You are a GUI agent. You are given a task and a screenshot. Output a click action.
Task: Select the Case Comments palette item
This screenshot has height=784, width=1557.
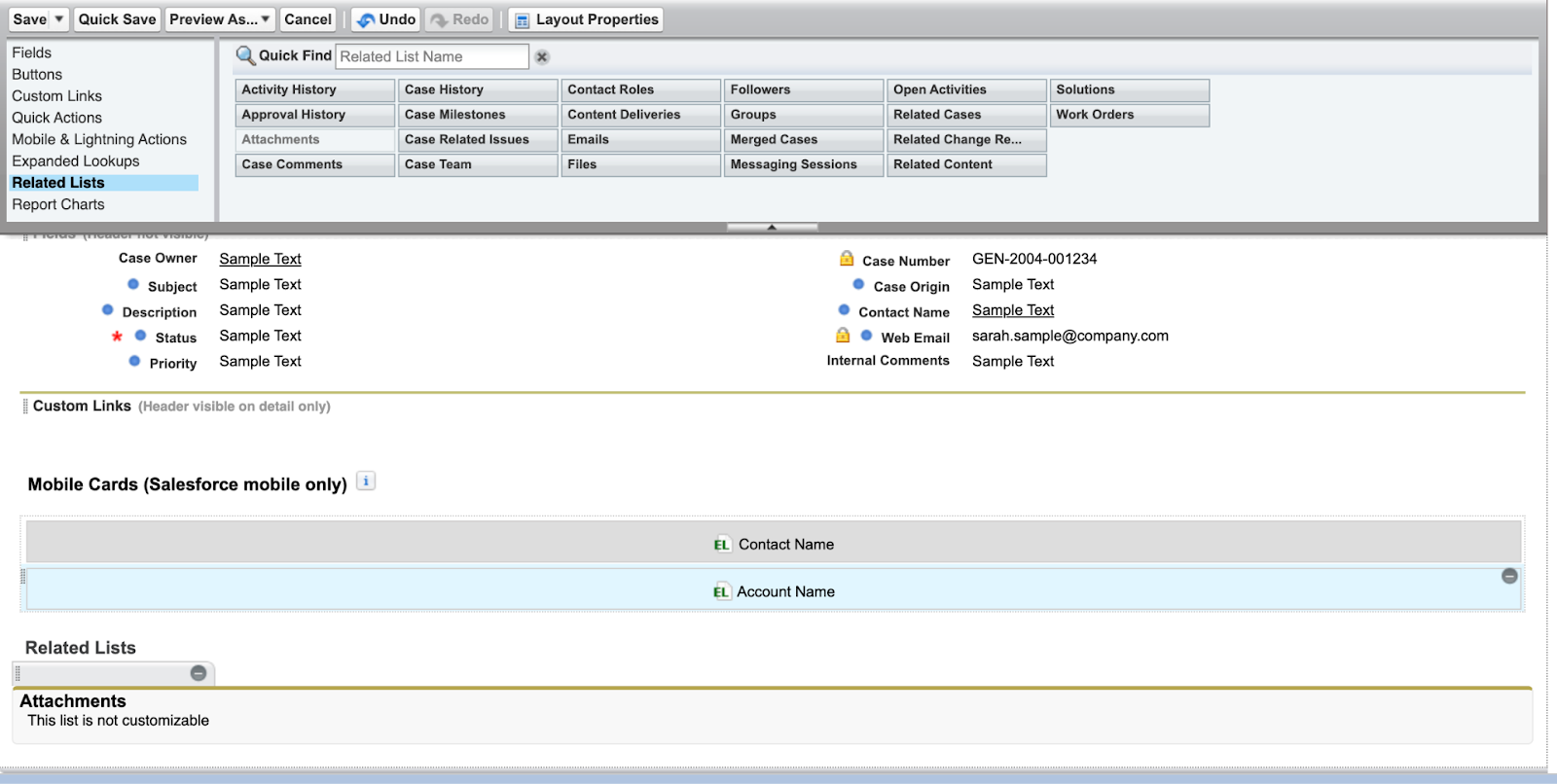tap(314, 164)
